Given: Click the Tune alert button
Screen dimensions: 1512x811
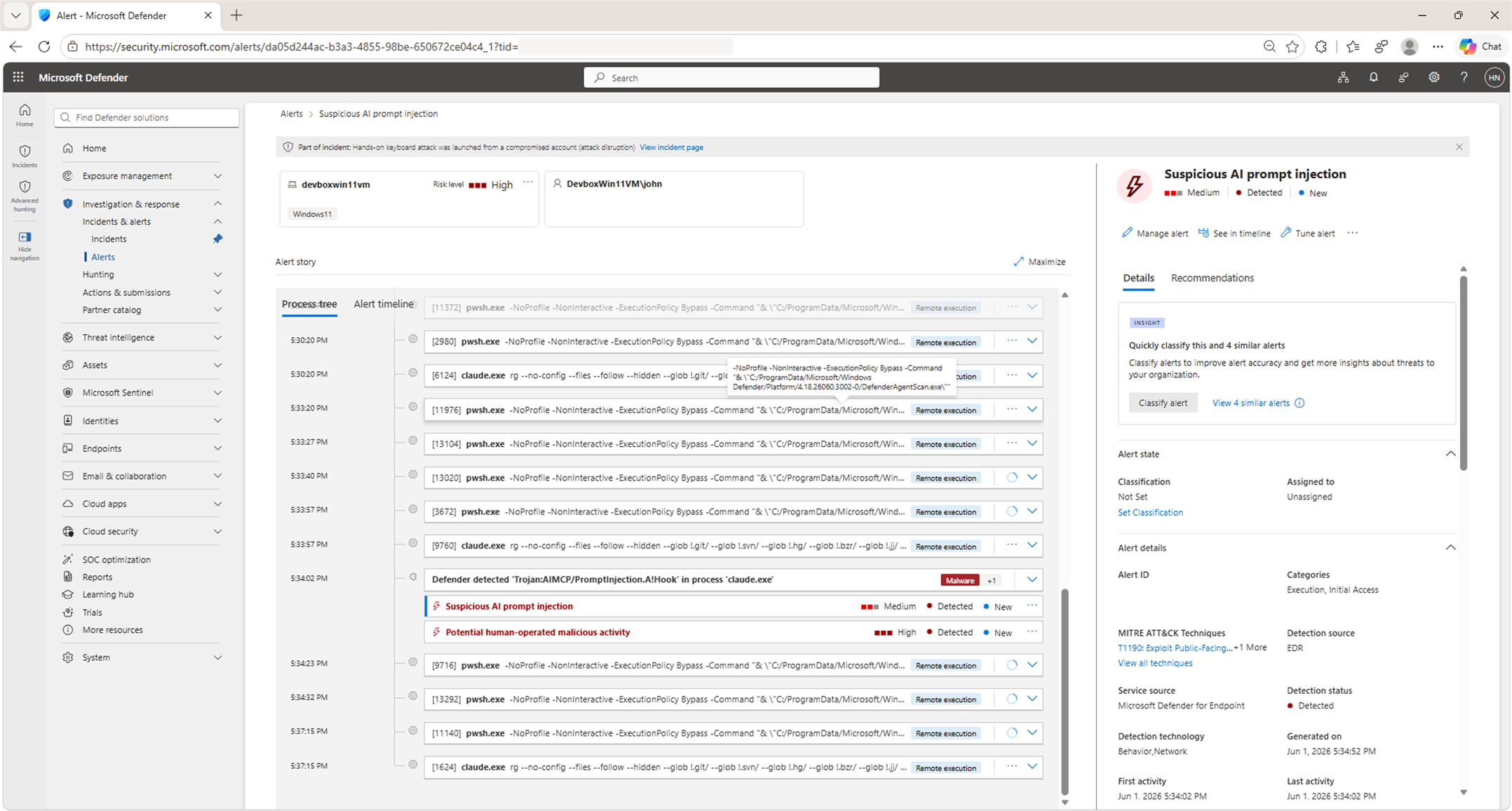Looking at the screenshot, I should (x=1307, y=233).
